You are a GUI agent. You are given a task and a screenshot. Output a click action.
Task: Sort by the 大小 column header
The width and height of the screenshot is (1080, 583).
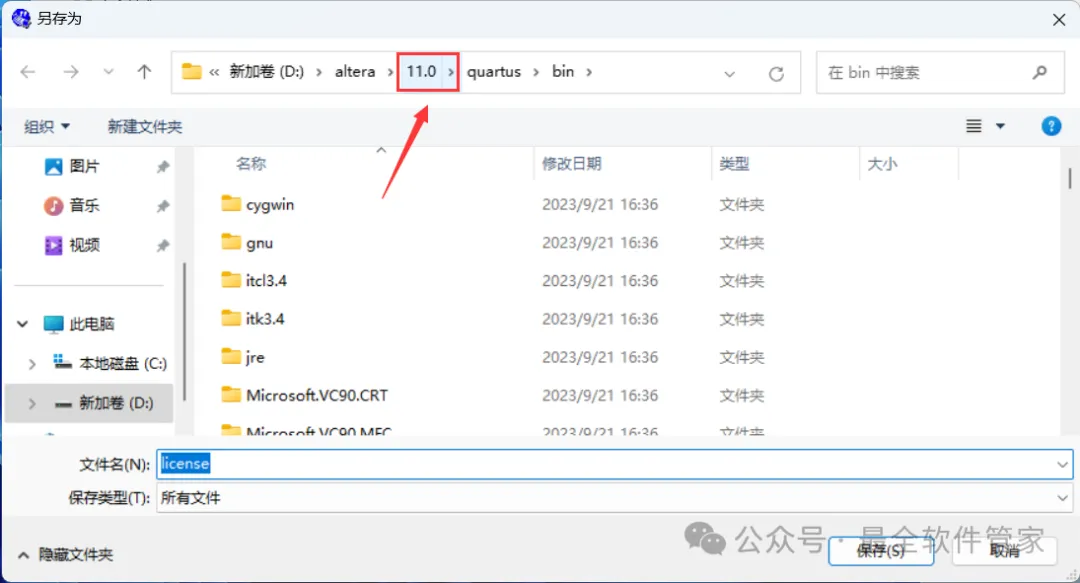(x=882, y=164)
